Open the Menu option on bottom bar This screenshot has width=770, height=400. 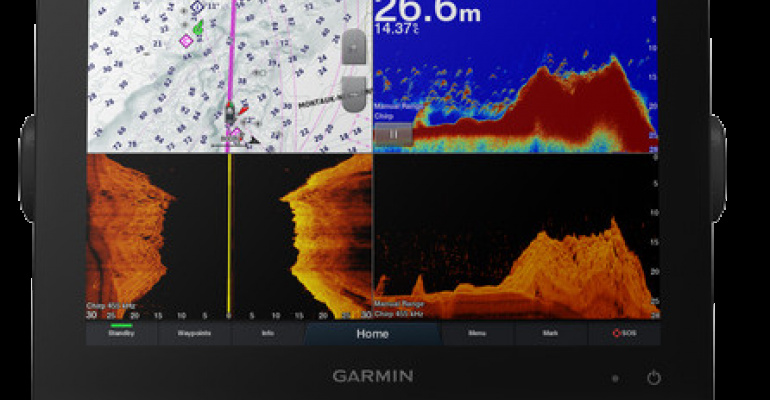click(x=477, y=333)
